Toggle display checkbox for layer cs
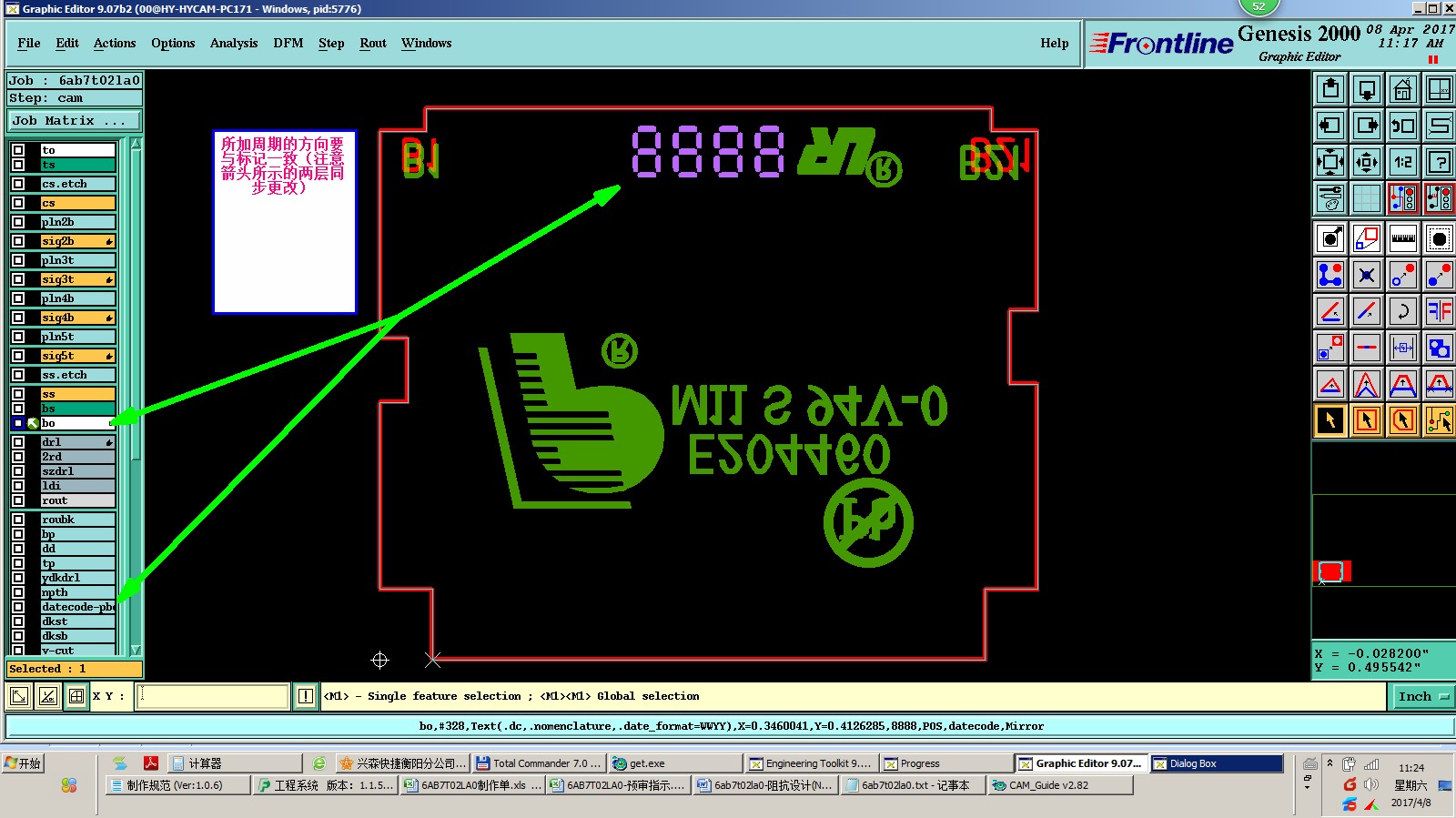The image size is (1456, 818). tap(18, 203)
